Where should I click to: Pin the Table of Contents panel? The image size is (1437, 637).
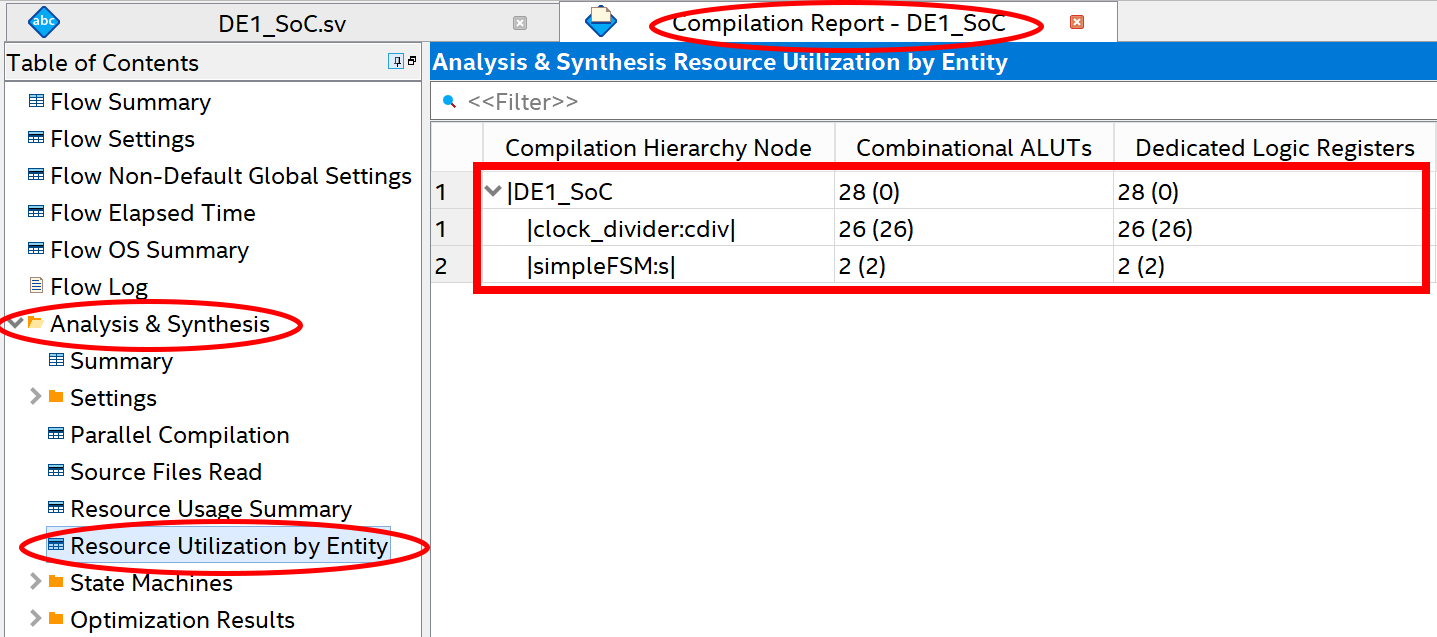396,62
